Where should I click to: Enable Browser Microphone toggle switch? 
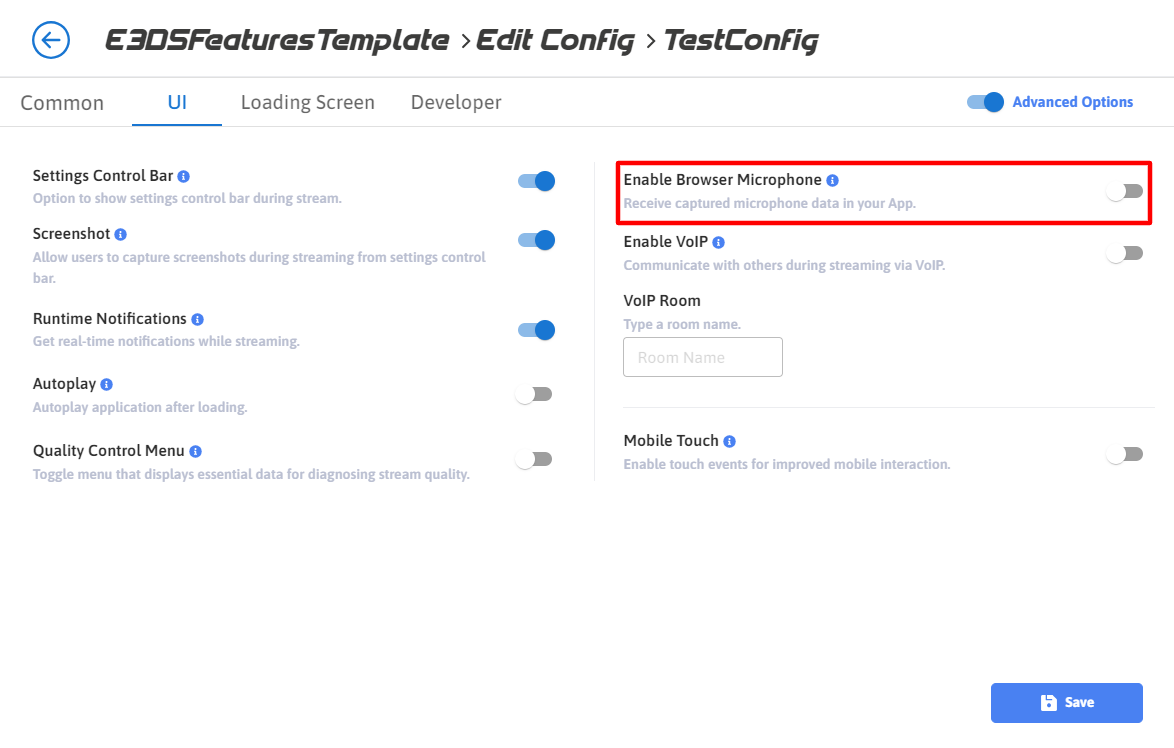pos(1125,191)
